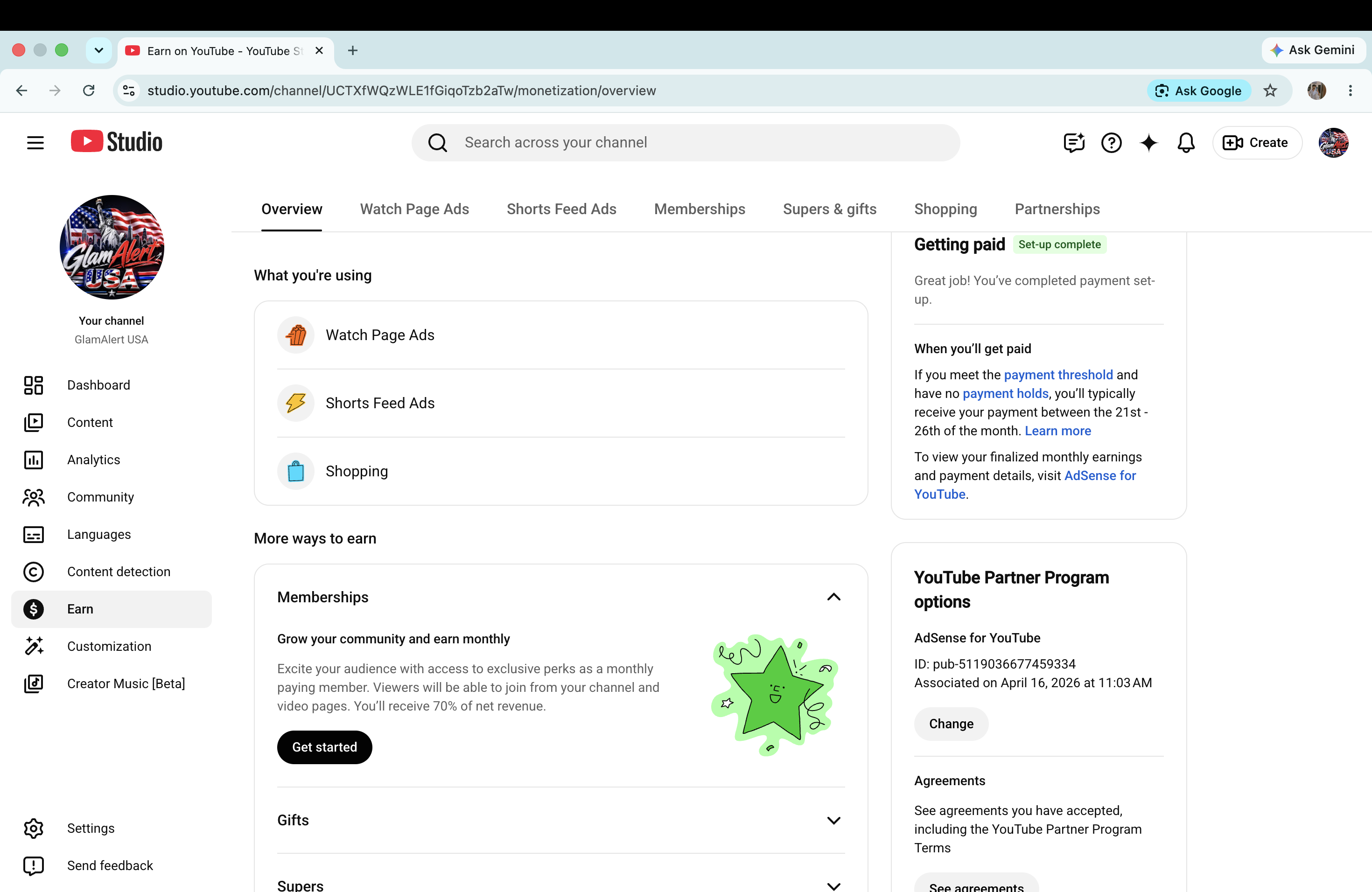The width and height of the screenshot is (1372, 892).
Task: Click the Create button
Action: click(x=1257, y=142)
